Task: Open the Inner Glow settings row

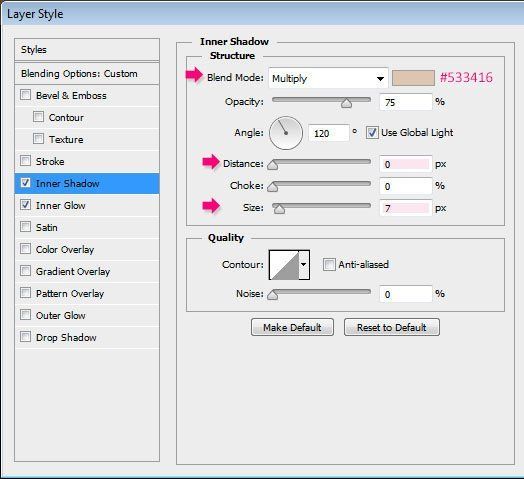Action: [87, 205]
